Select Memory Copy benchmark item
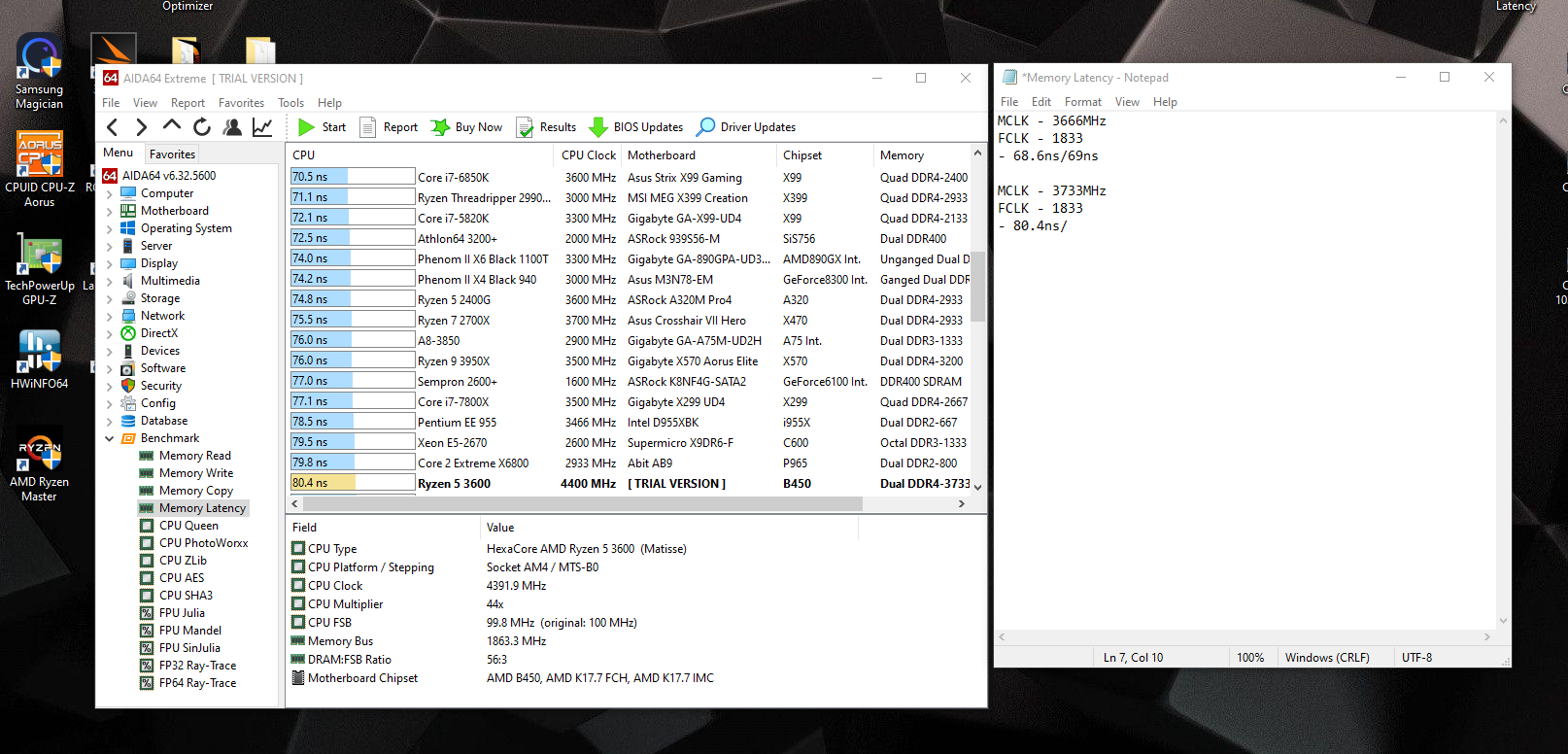The width and height of the screenshot is (1568, 754). pyautogui.click(x=196, y=491)
